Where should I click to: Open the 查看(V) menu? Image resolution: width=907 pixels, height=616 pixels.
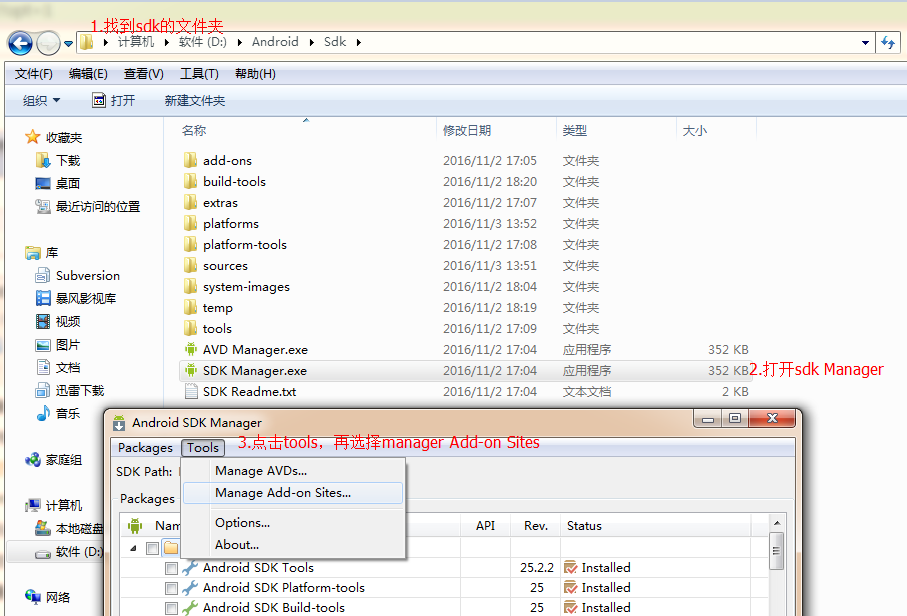143,74
